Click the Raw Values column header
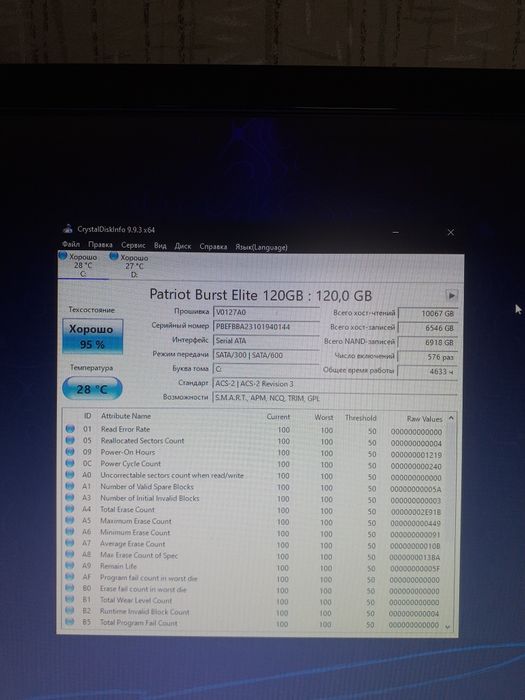Image resolution: width=525 pixels, height=700 pixels. [x=424, y=419]
